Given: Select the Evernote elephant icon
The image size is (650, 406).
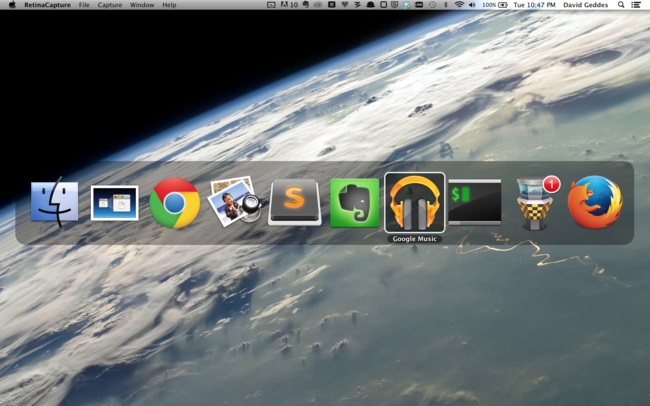Looking at the screenshot, I should point(354,203).
